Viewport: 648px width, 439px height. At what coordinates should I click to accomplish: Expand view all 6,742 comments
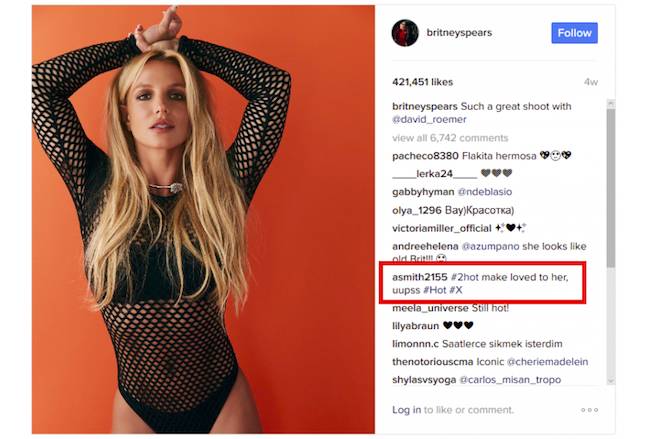(x=450, y=138)
